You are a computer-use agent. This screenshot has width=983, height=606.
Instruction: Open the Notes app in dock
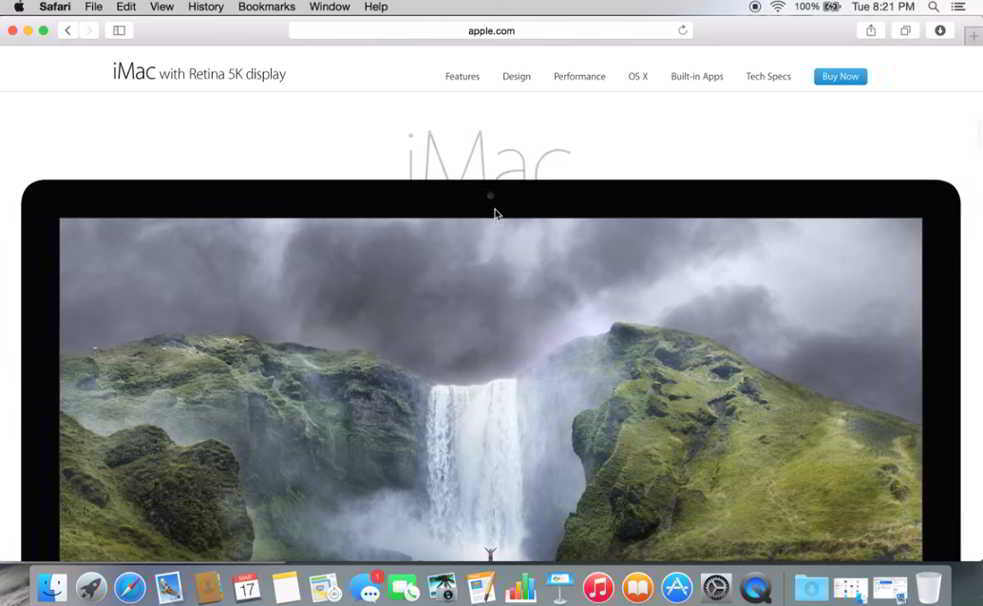[286, 588]
